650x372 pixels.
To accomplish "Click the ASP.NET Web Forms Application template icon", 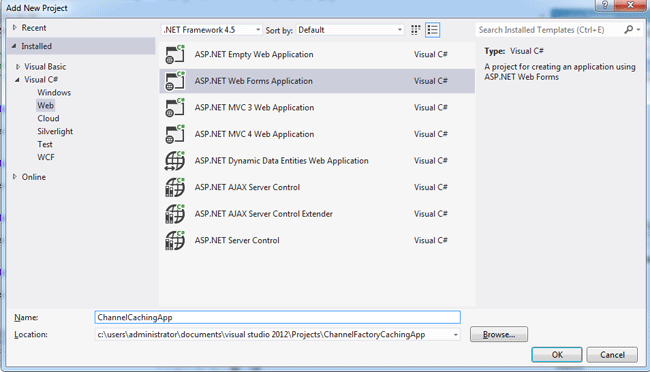I will 175,81.
